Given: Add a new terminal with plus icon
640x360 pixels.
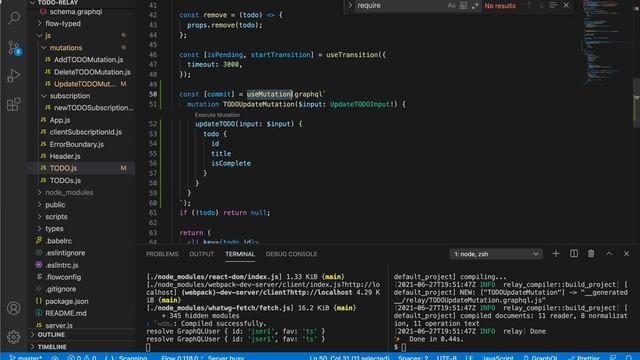Looking at the screenshot, I should (x=556, y=254).
